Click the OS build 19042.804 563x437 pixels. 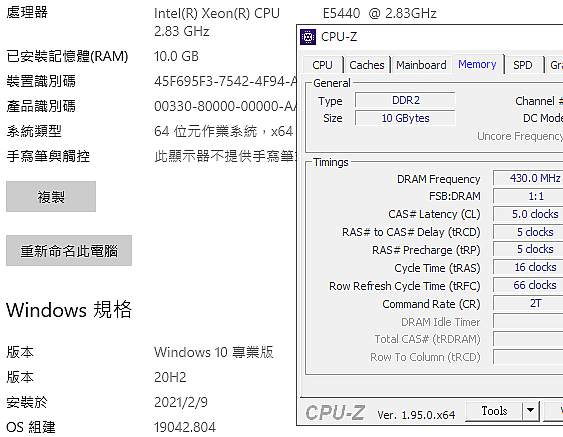(185, 427)
